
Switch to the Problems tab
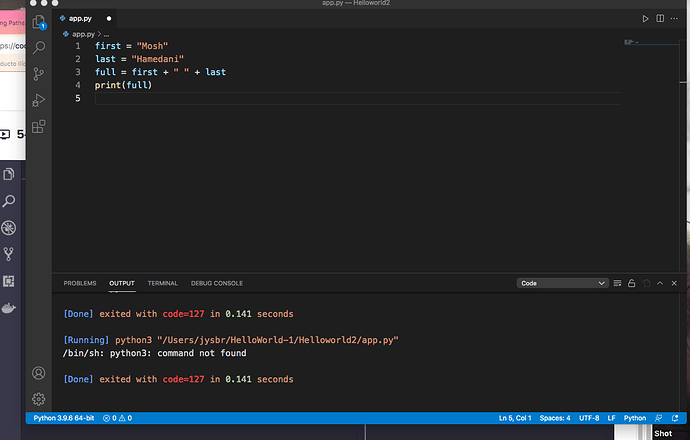(x=80, y=283)
